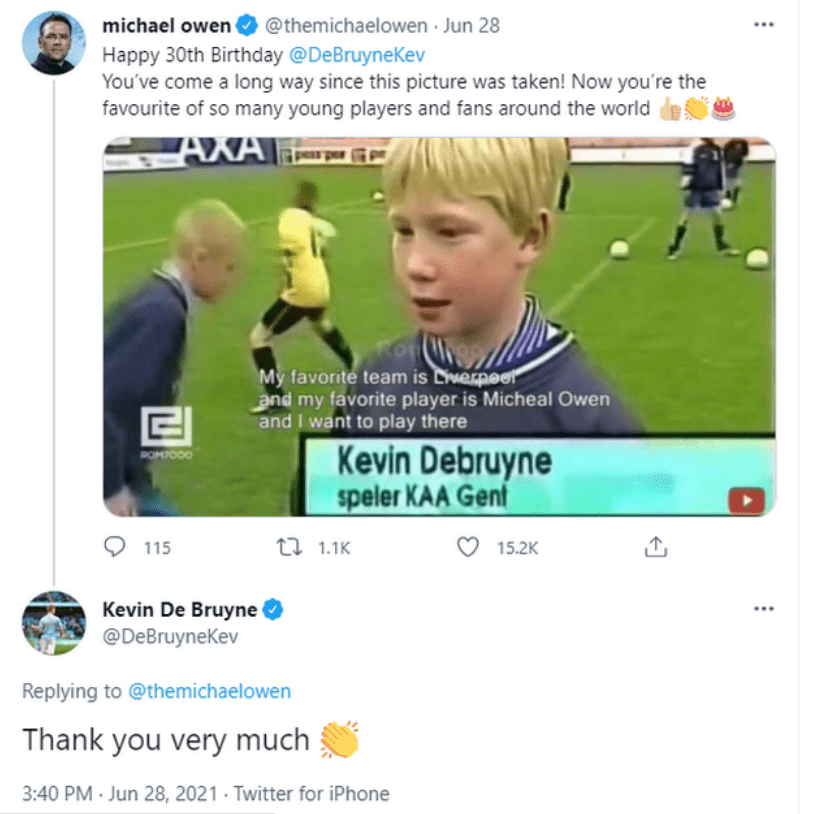Open the three-dot menu on Kevin De Bruyne's reply

pyautogui.click(x=764, y=608)
